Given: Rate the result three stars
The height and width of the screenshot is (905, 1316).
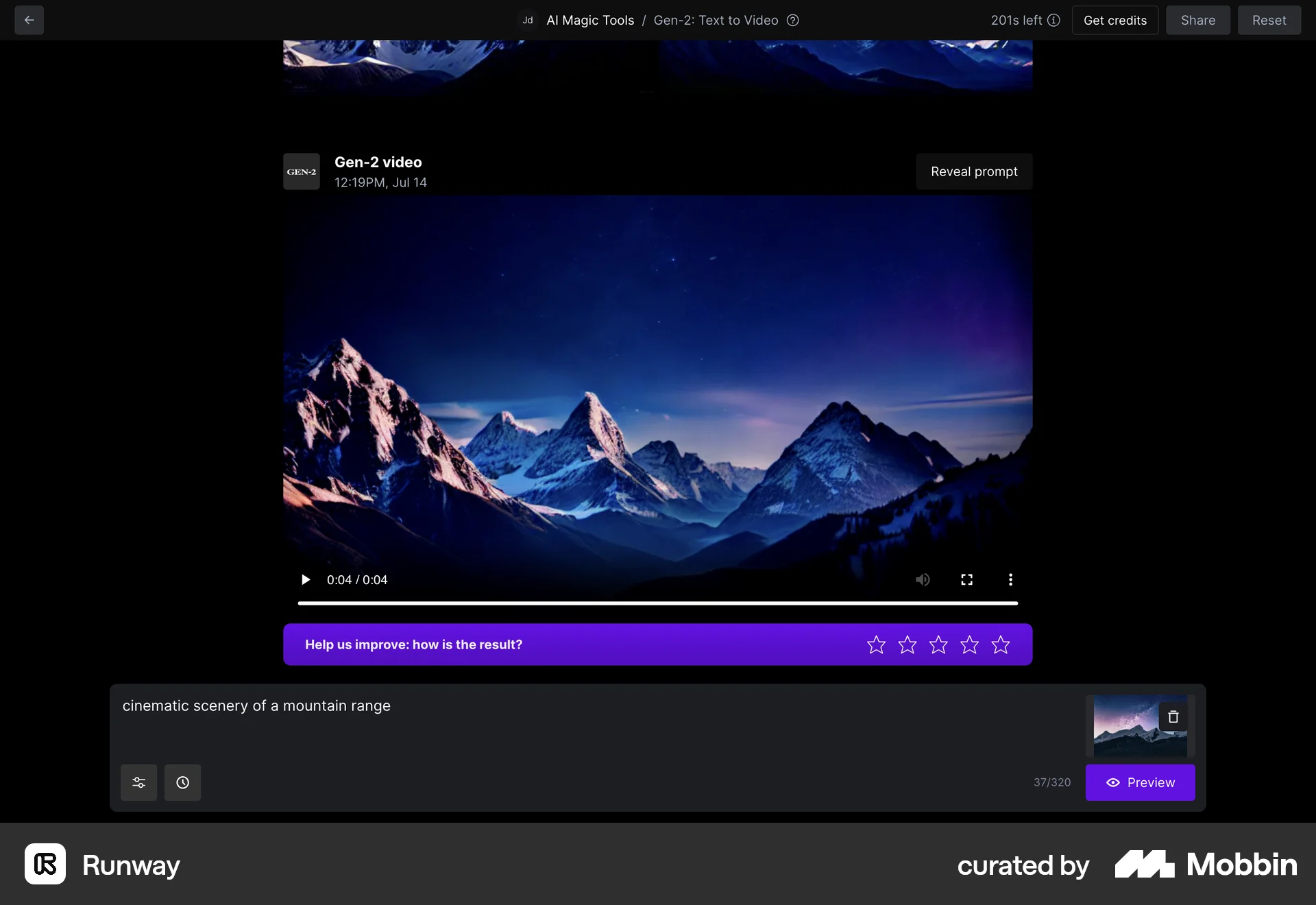Looking at the screenshot, I should (x=938, y=644).
